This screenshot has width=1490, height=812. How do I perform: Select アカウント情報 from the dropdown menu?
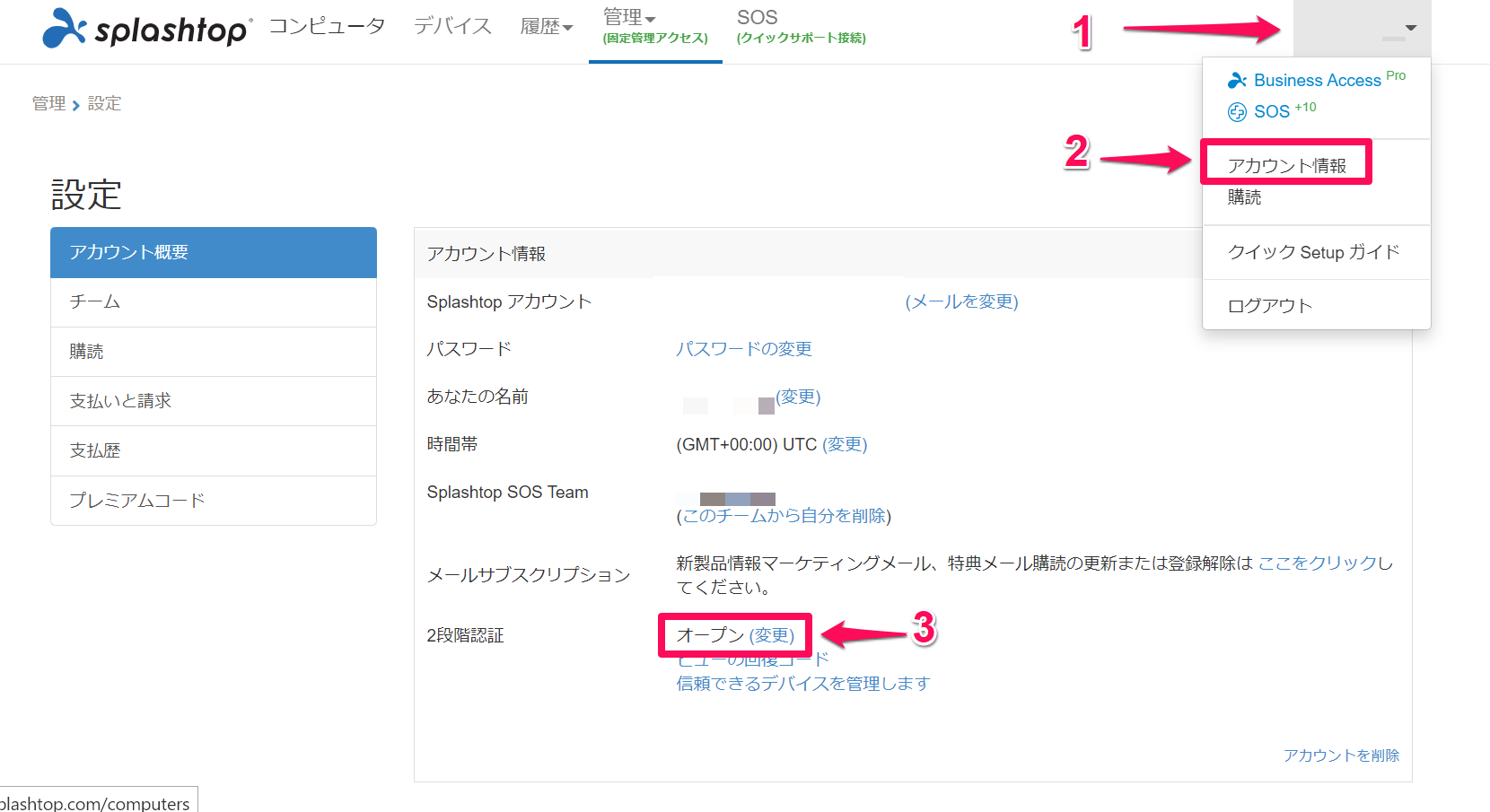coord(1286,165)
